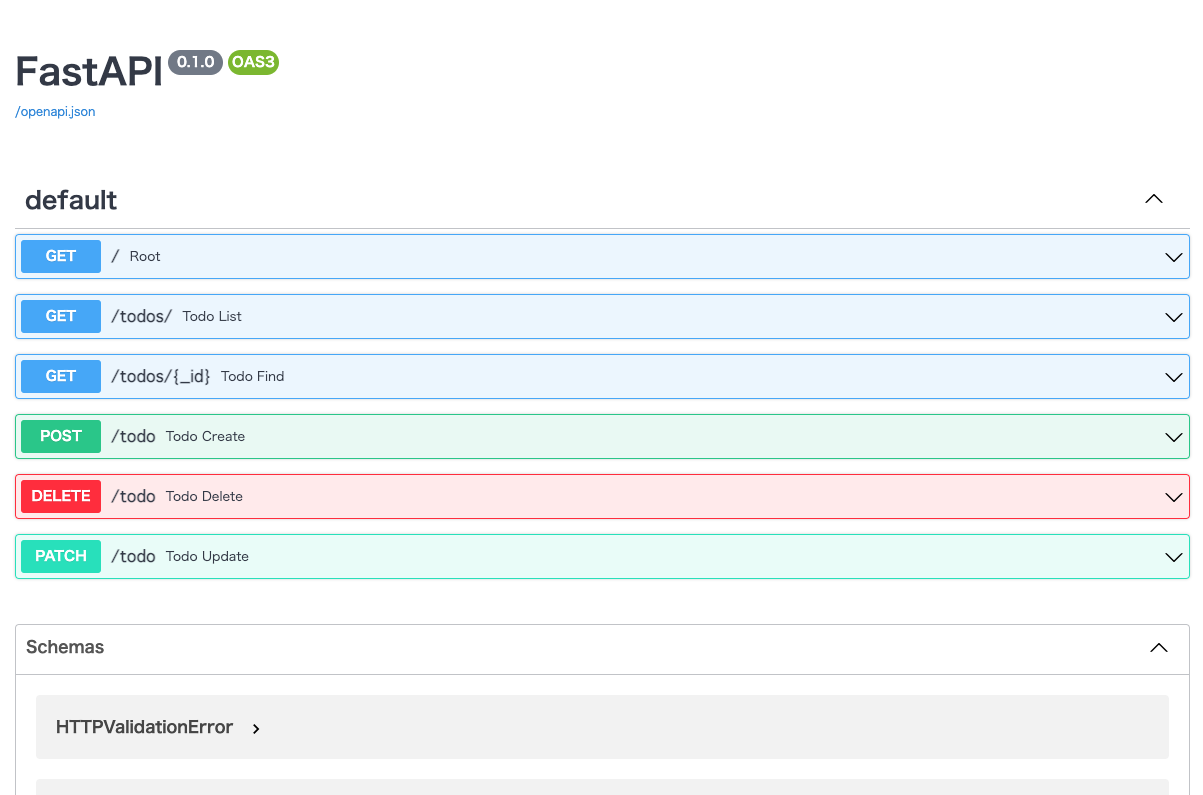Click the GET badge for Root

[61, 256]
